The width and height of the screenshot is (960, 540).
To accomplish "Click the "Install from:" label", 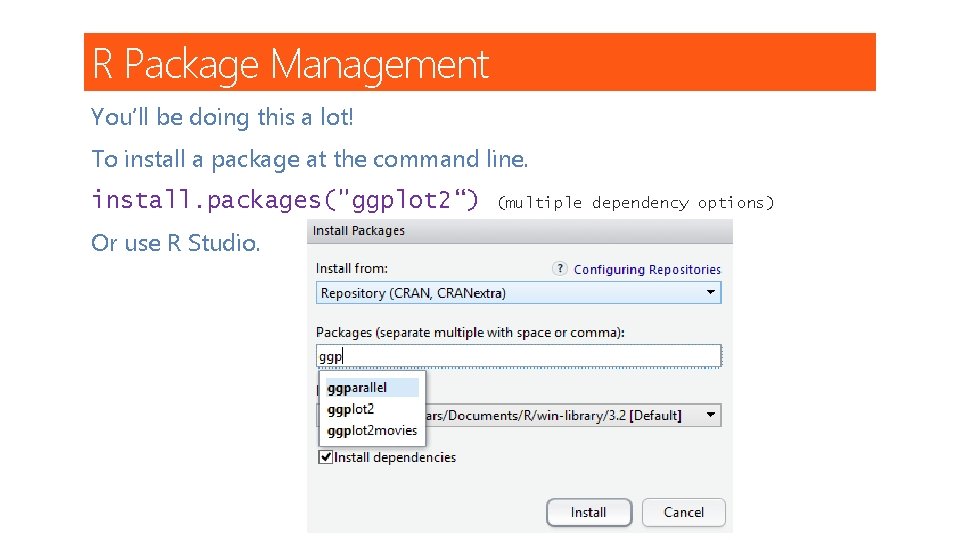I will coord(352,268).
